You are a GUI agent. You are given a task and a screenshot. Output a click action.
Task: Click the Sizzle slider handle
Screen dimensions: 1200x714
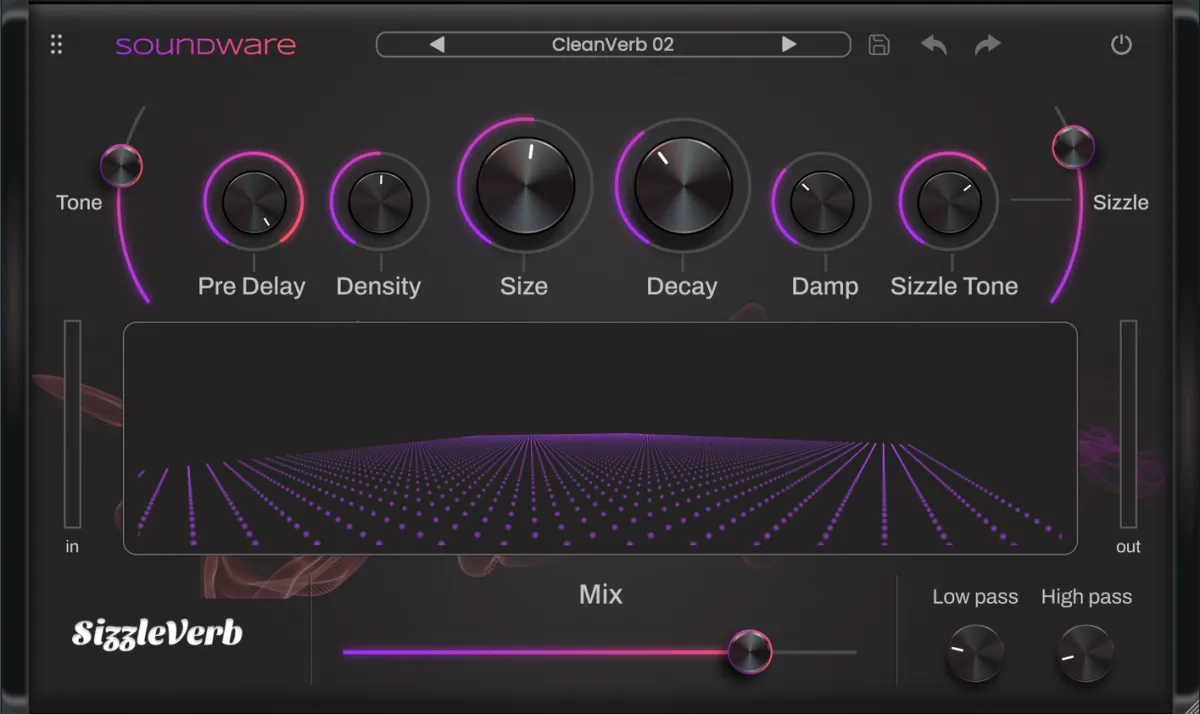click(1073, 147)
